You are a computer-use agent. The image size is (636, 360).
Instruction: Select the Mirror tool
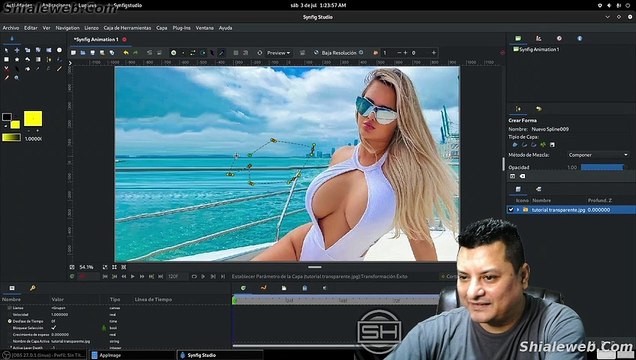[x=49, y=50]
